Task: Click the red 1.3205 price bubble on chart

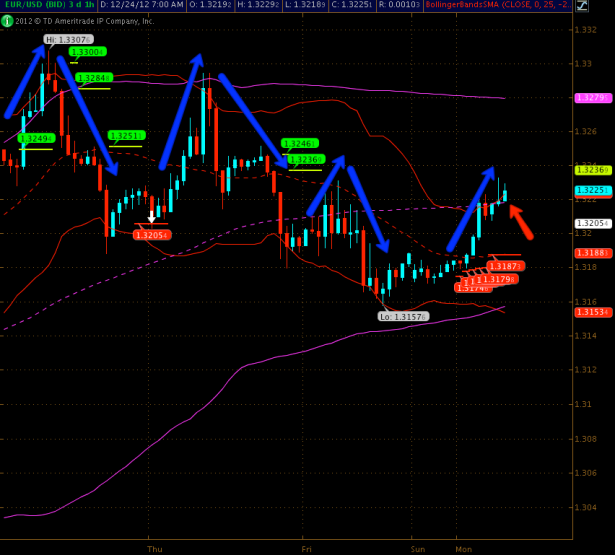Action: click(x=151, y=235)
